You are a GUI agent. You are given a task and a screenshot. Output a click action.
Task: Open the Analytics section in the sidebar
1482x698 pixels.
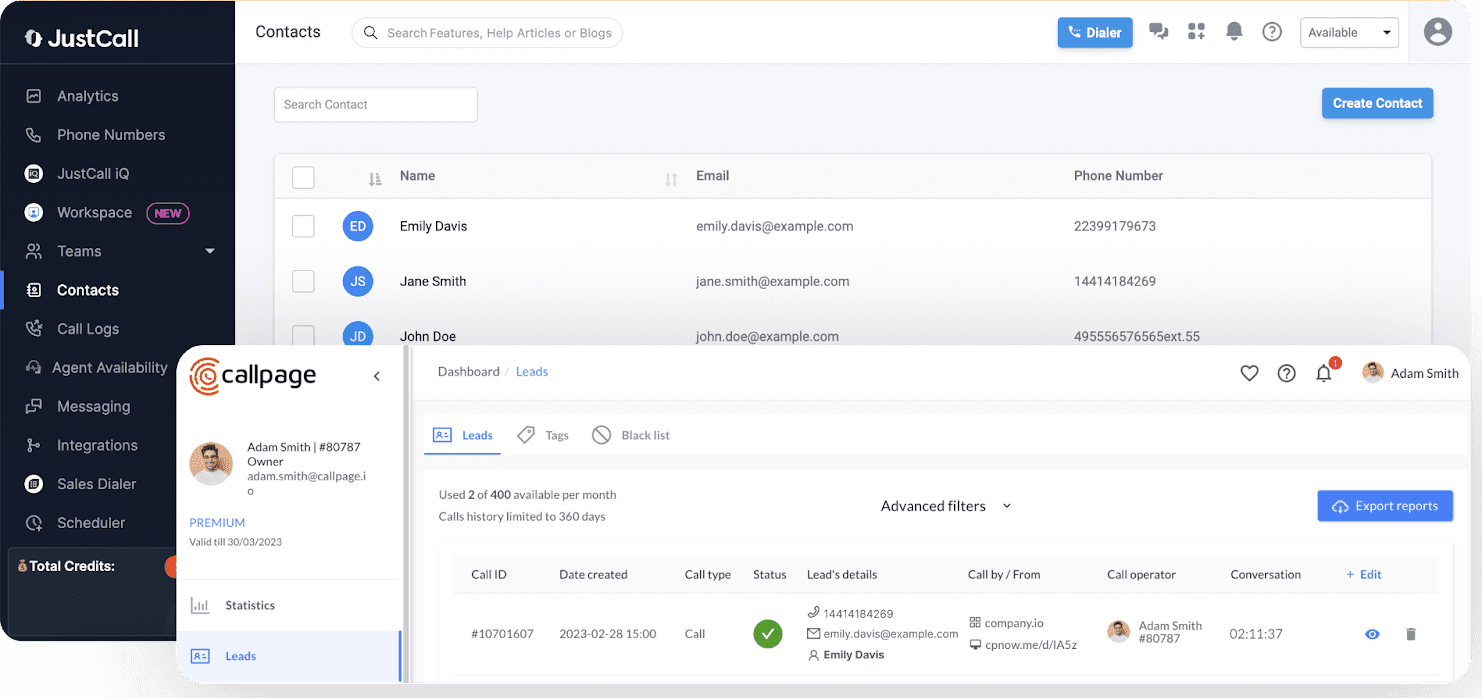(88, 95)
